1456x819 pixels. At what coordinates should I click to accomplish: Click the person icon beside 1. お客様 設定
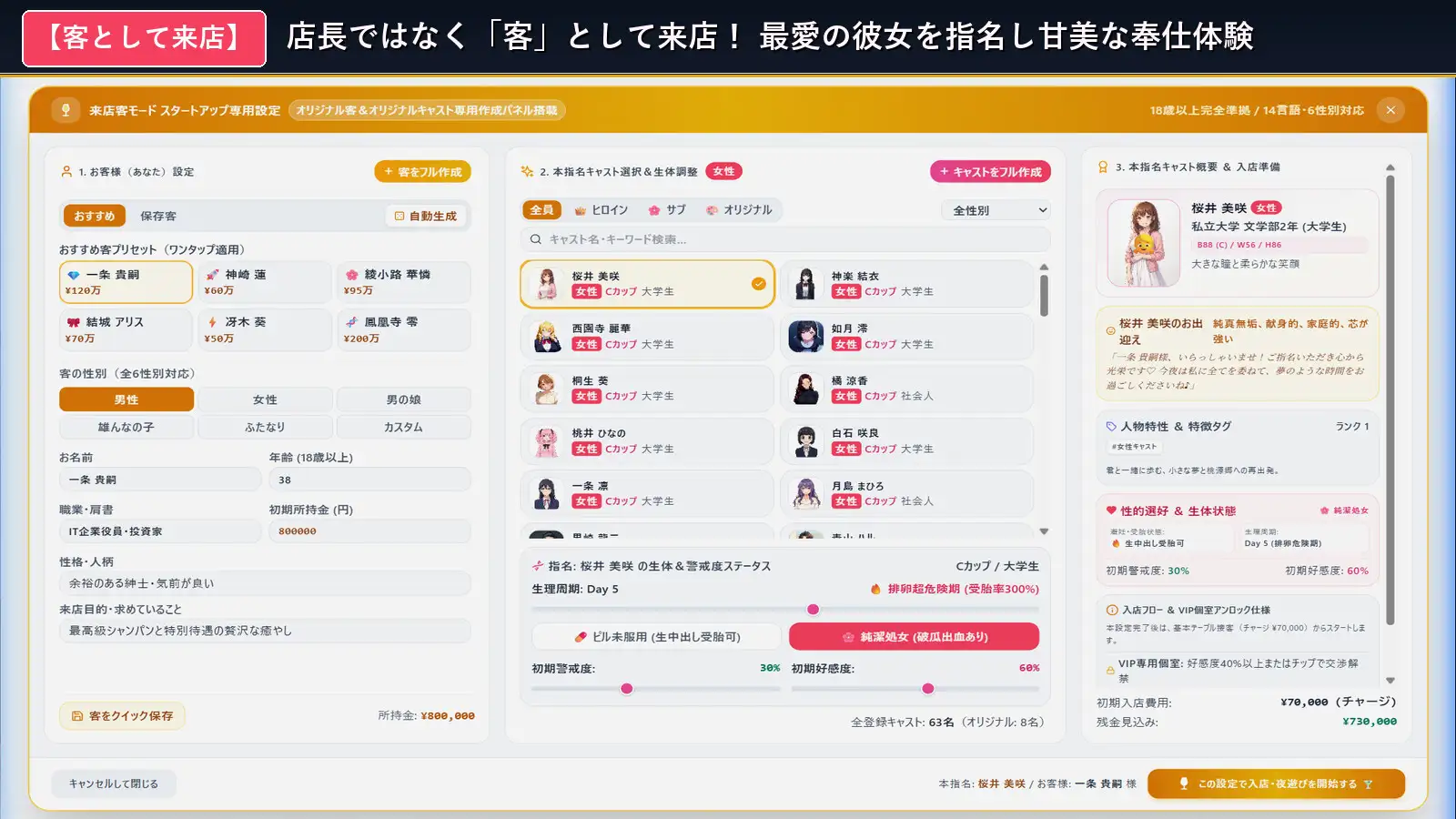pyautogui.click(x=66, y=171)
